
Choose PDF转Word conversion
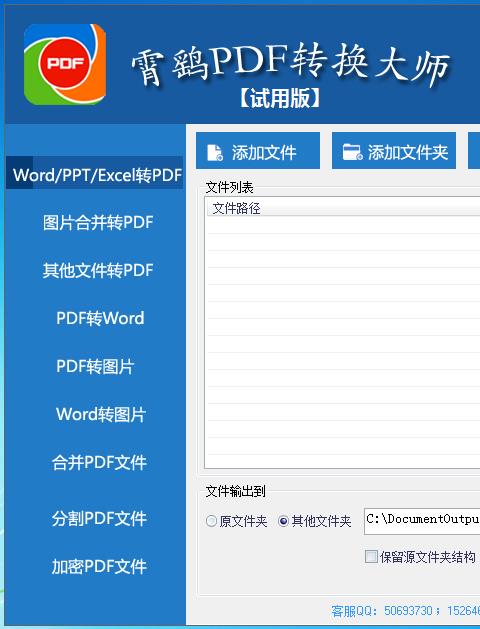[x=100, y=318]
